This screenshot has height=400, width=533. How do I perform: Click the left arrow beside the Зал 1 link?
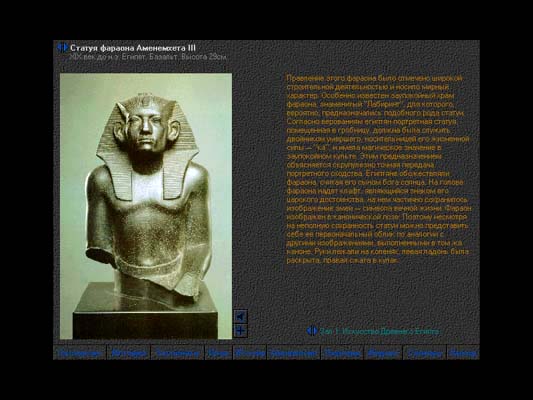pyautogui.click(x=309, y=331)
